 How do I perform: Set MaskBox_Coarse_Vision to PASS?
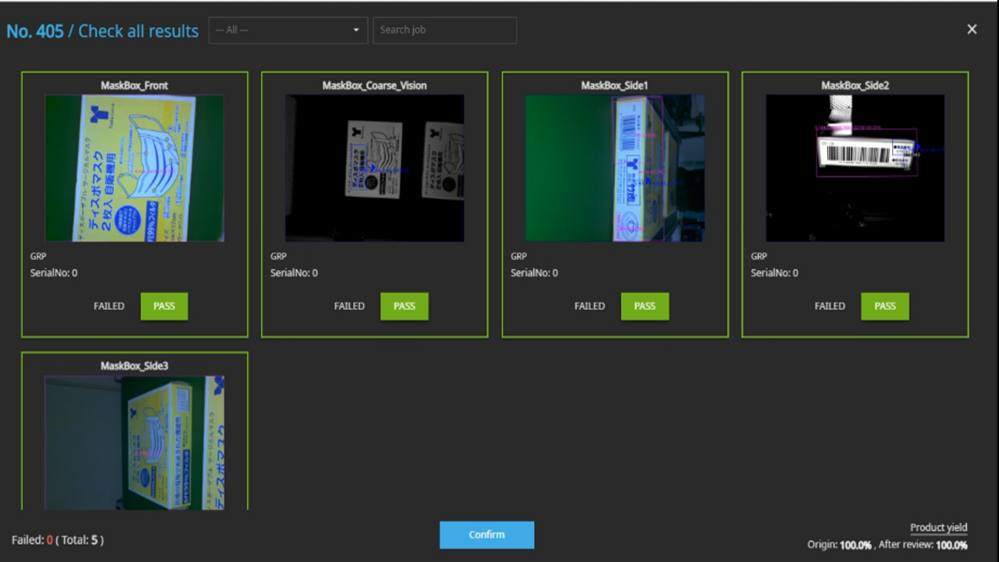coord(404,306)
